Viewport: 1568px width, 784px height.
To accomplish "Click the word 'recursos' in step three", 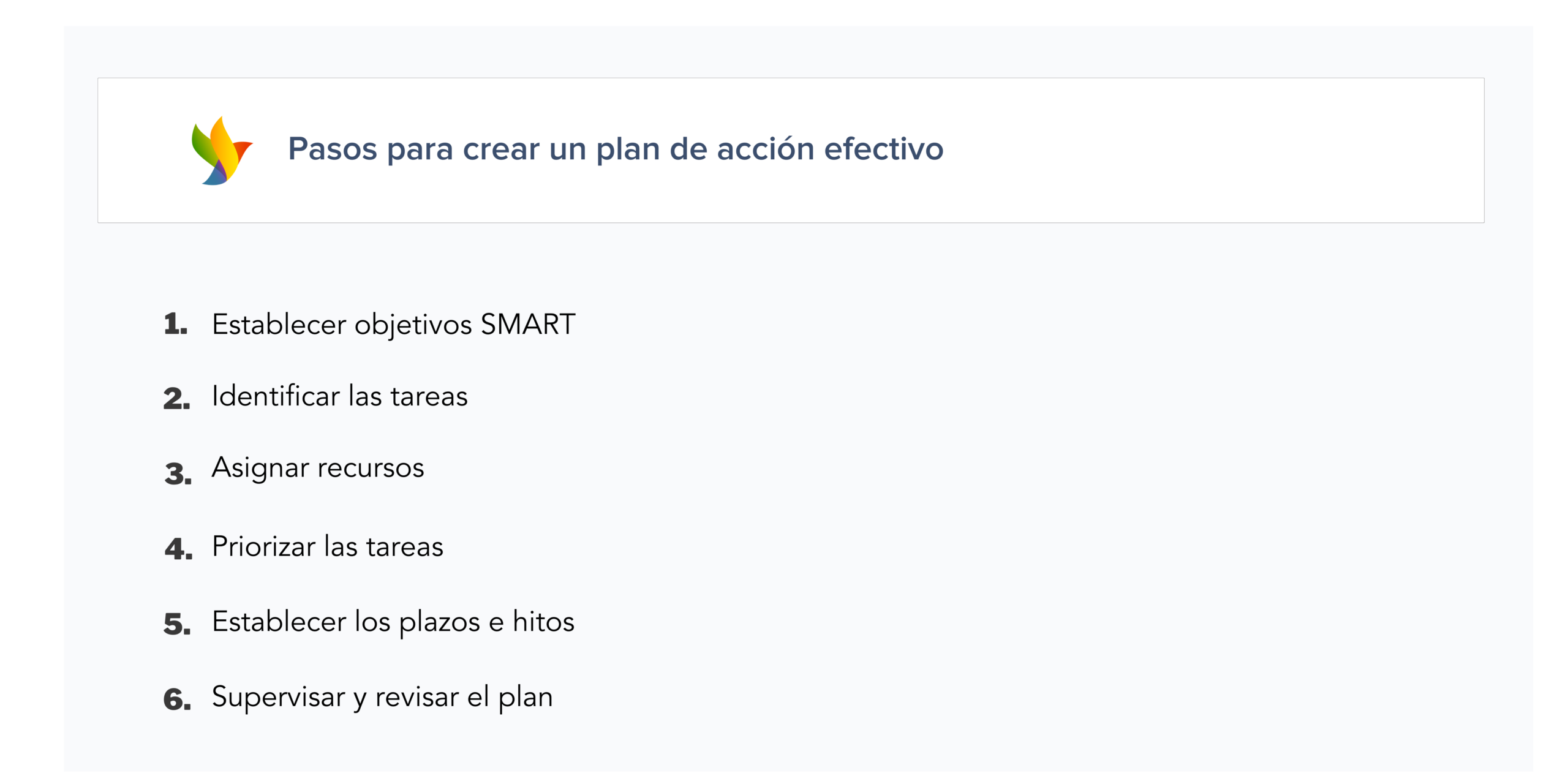I will click(x=371, y=468).
